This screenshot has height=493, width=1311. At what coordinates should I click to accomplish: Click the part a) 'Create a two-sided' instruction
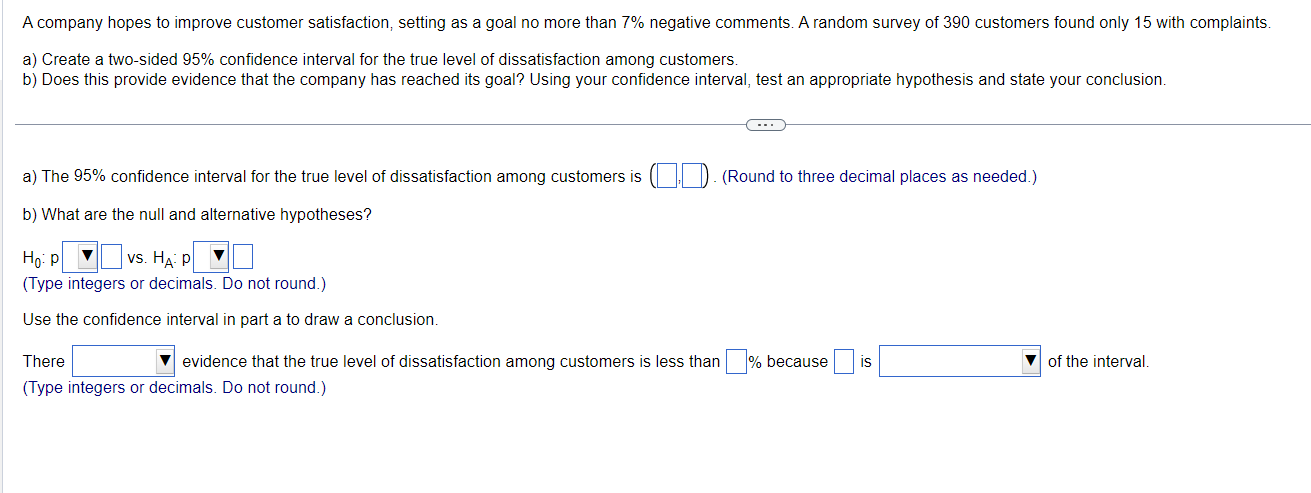click(x=380, y=61)
